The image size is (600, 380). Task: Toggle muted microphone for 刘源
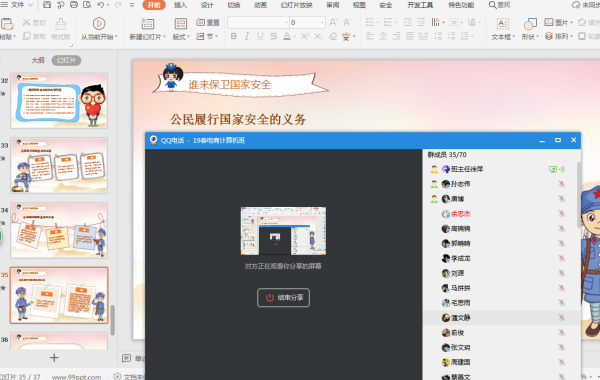(561, 273)
